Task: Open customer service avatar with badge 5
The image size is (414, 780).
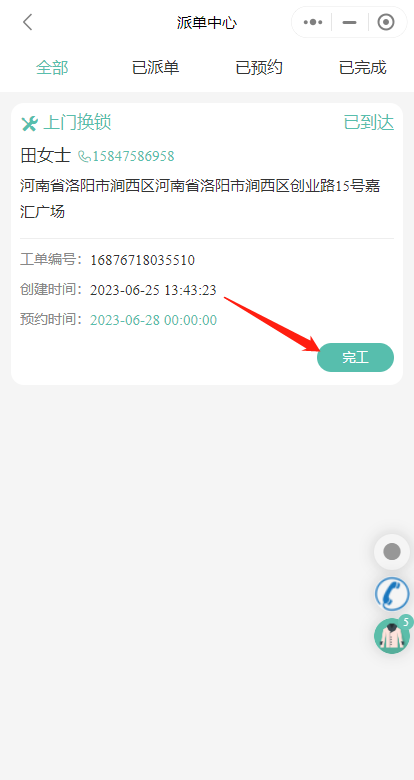Action: coord(392,635)
